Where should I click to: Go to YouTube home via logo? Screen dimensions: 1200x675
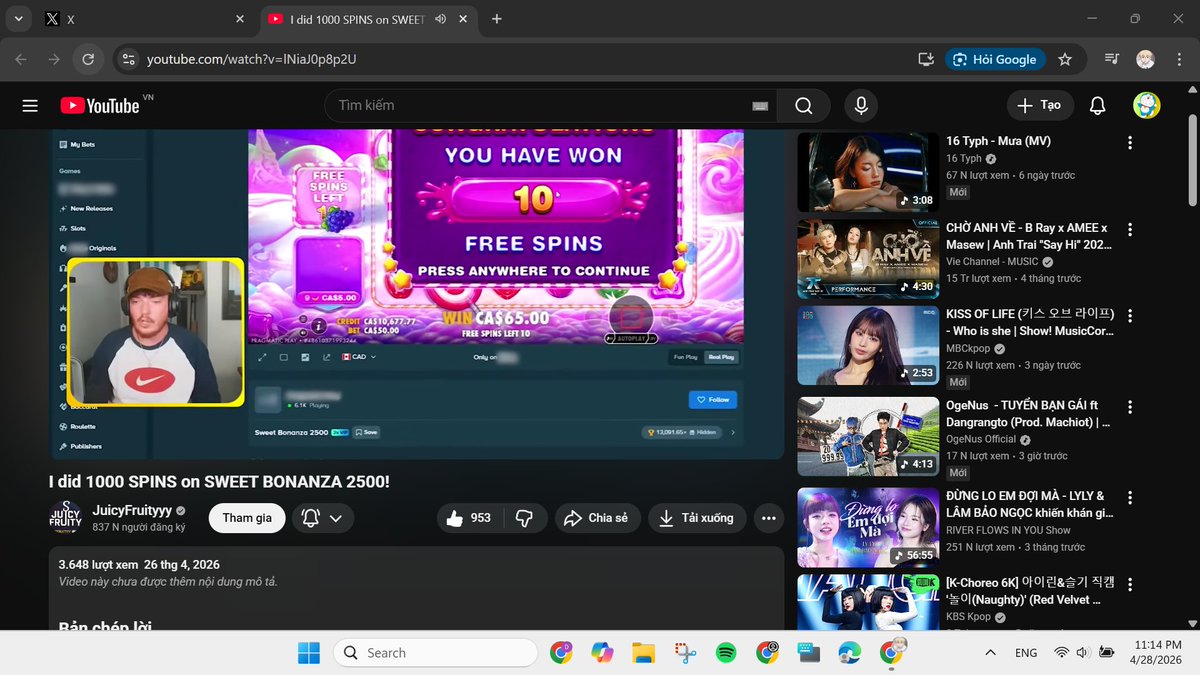(100, 105)
